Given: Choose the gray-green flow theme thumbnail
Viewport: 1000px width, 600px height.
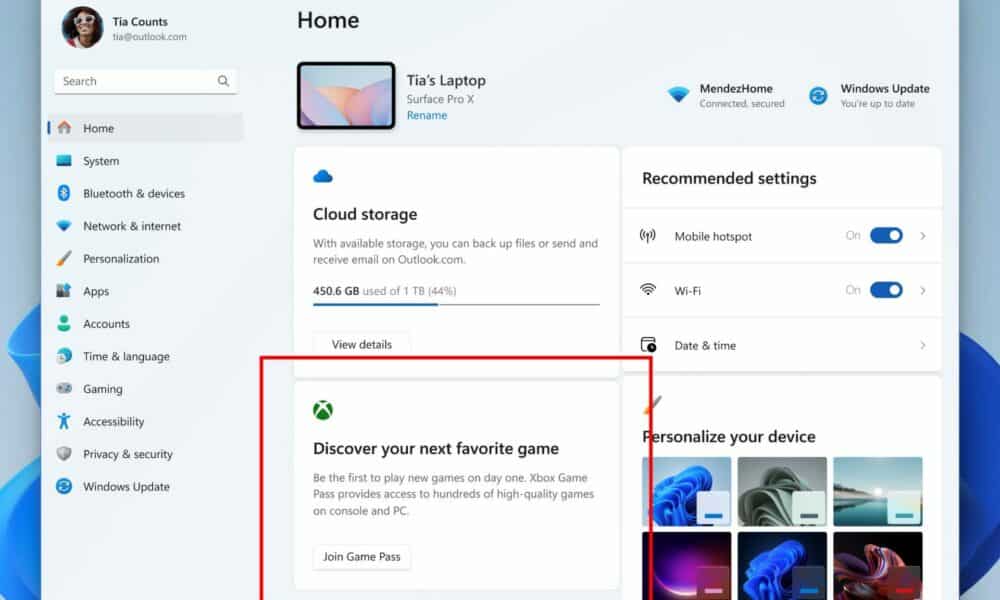Looking at the screenshot, I should [x=782, y=491].
